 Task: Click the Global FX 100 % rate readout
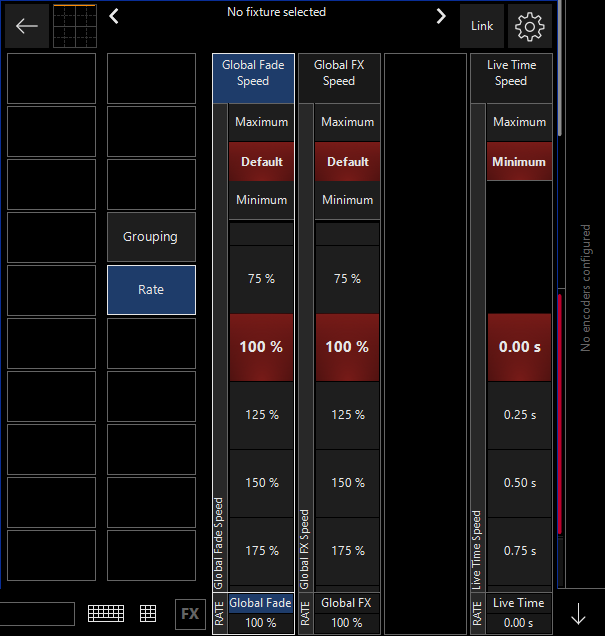coord(347,623)
